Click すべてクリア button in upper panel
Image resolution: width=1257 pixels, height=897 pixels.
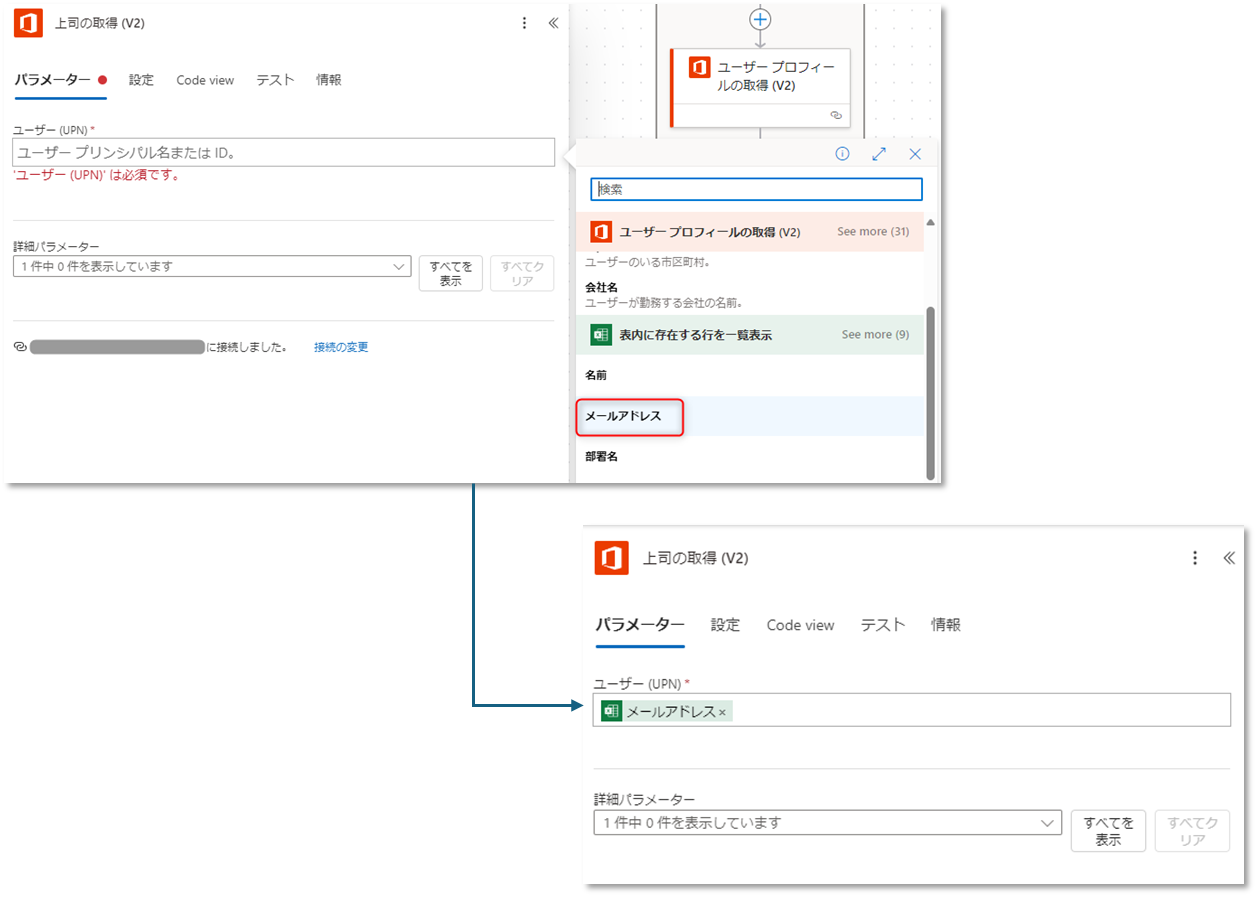pyautogui.click(x=522, y=273)
